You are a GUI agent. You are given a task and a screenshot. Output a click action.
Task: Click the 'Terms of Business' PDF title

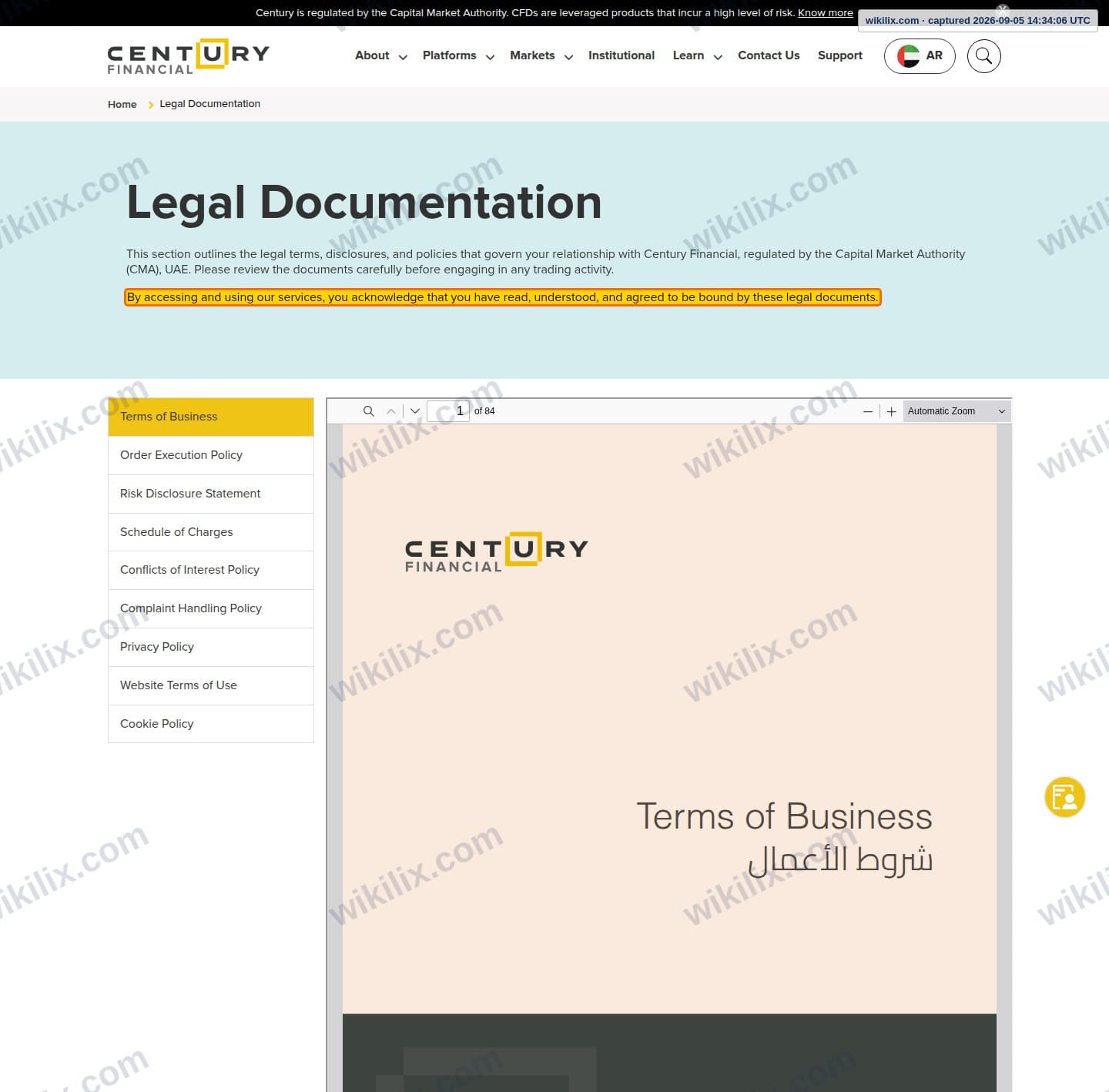click(x=784, y=816)
